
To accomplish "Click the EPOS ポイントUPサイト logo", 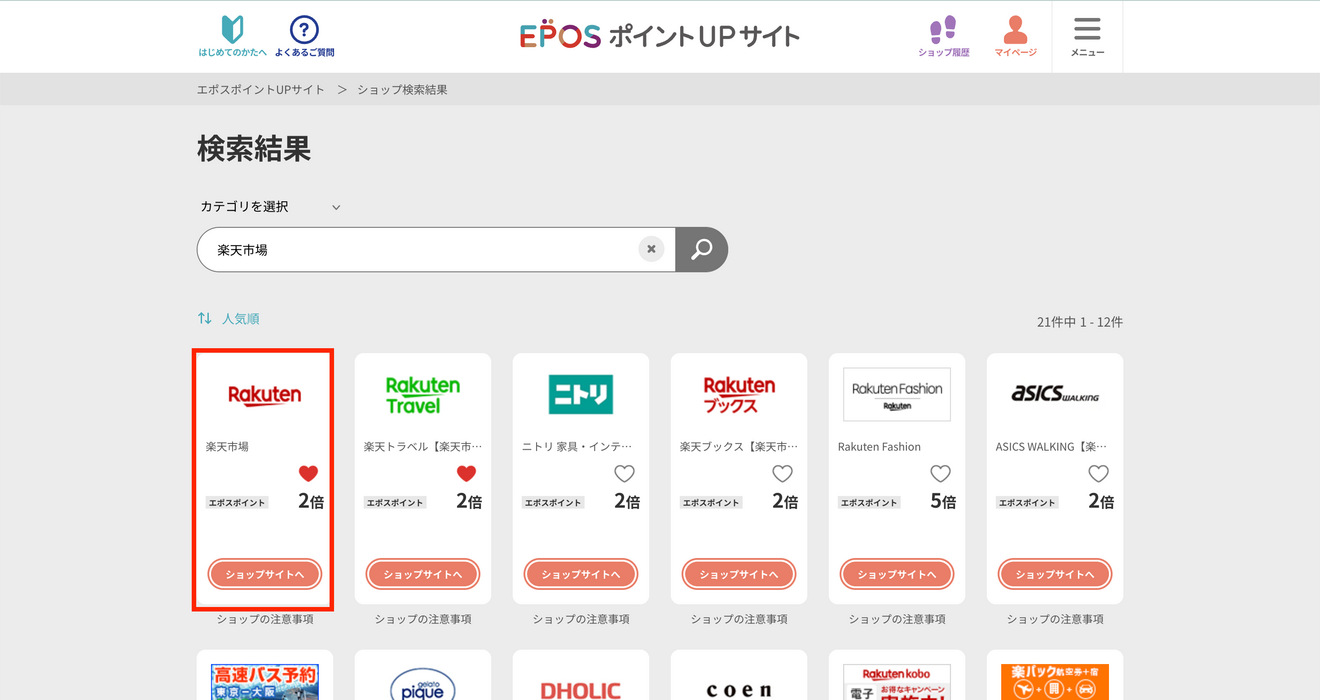I will [659, 36].
